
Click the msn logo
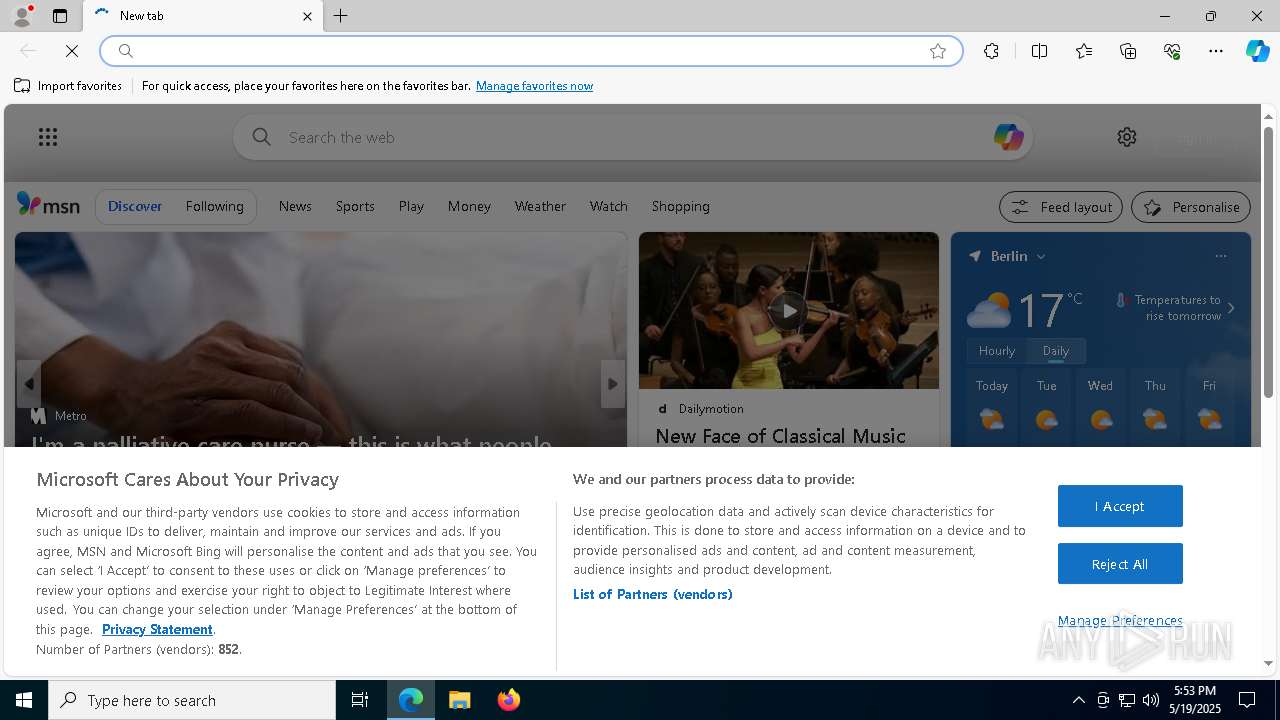coord(48,205)
